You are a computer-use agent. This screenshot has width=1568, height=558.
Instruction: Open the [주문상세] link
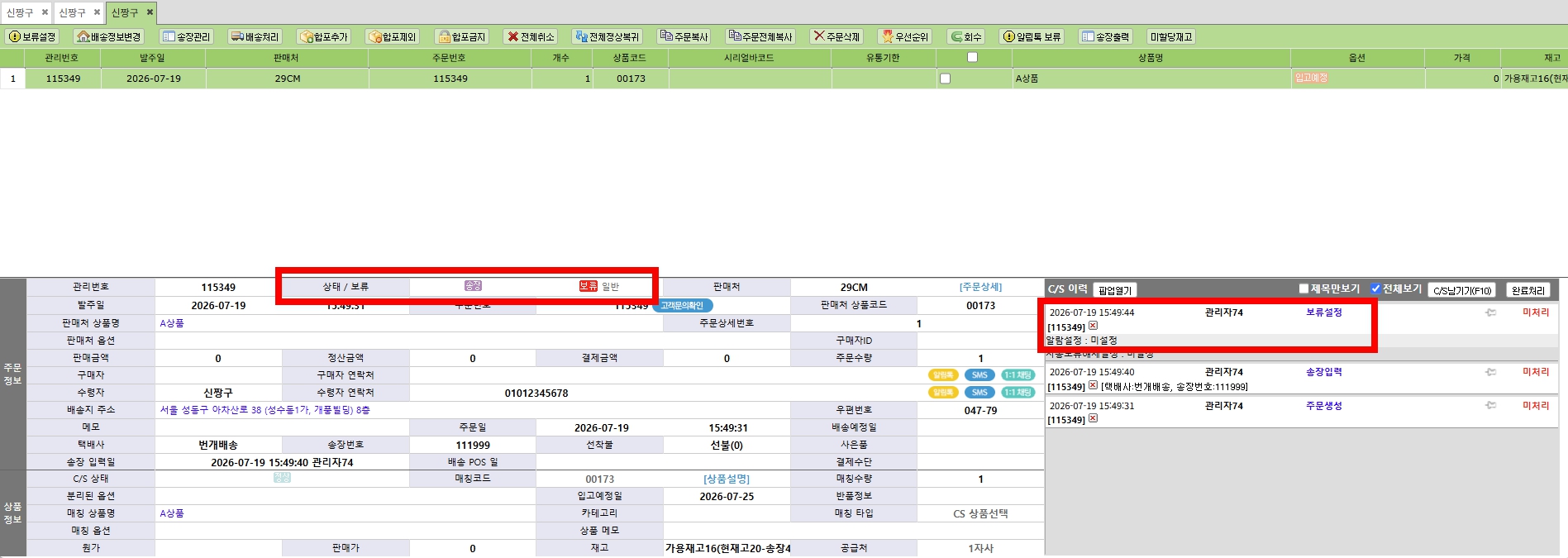(980, 287)
